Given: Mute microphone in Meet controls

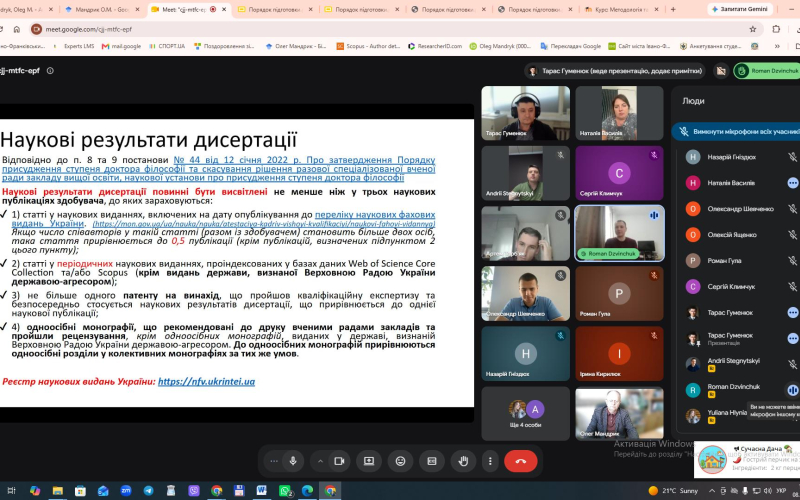Looking at the screenshot, I should click(x=293, y=461).
